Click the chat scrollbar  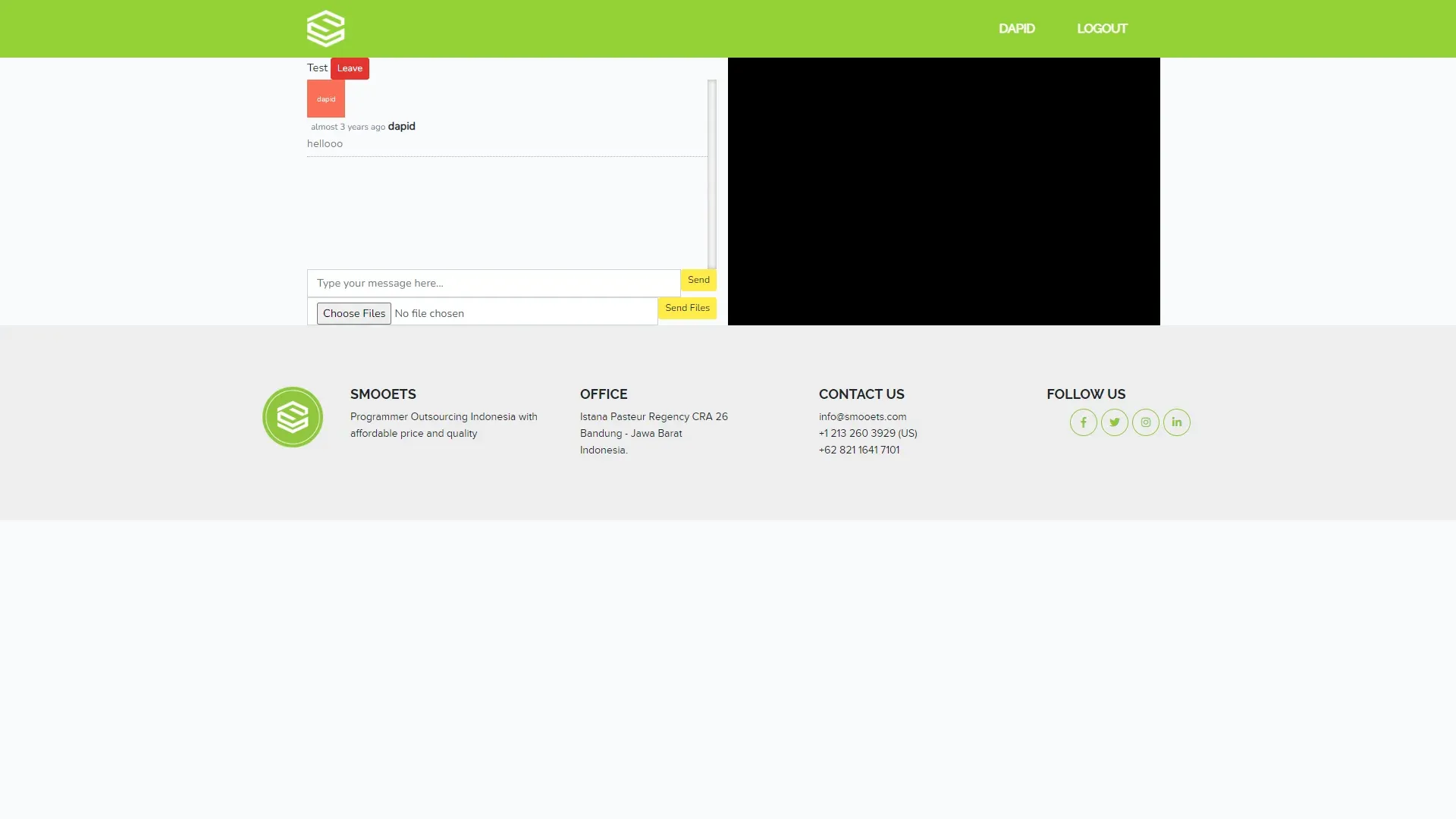click(711, 174)
